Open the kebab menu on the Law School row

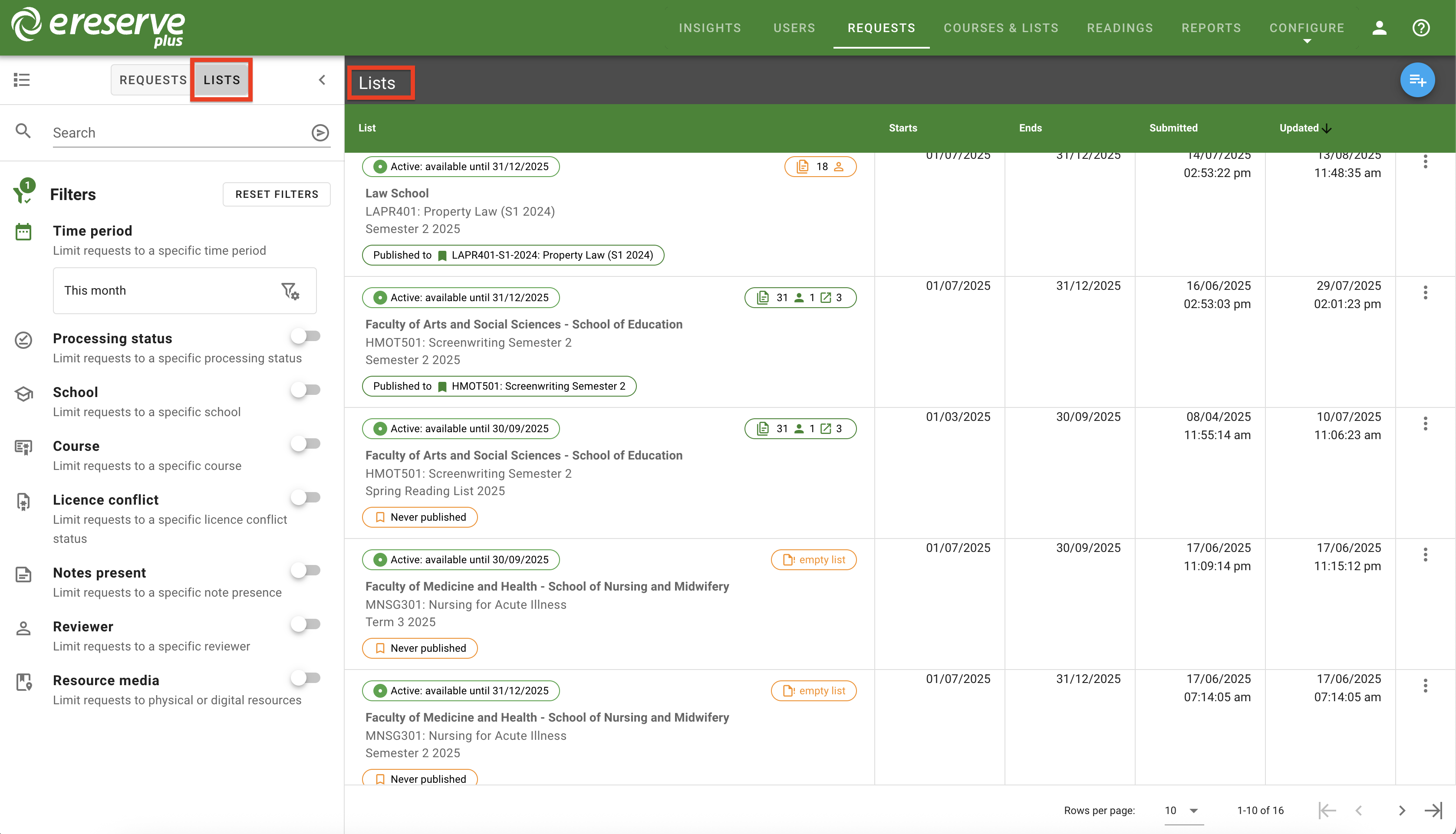(1426, 161)
